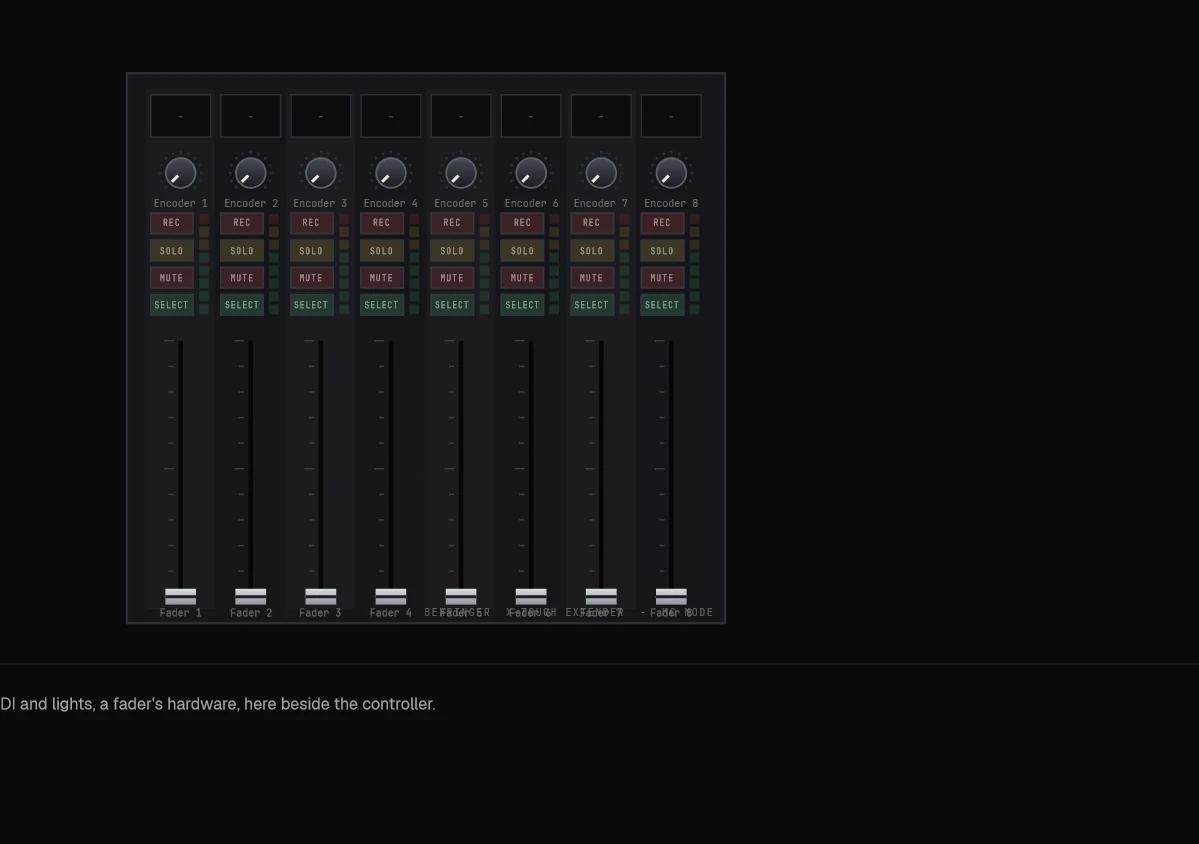This screenshot has height=844, width=1199.
Task: Click the 'Encoder 8' label
Action: (x=671, y=203)
